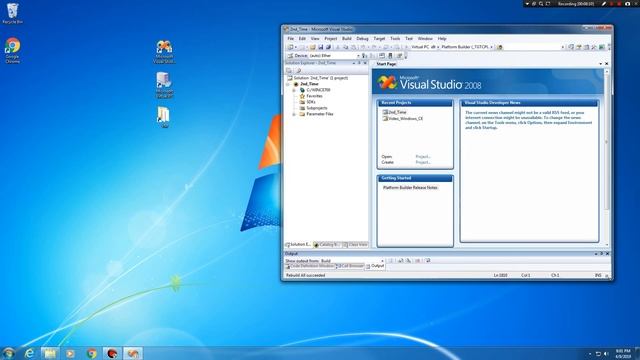Screen dimensions: 640x360
Task: Open the Microsoft Visual Studio desktop shortcut
Action: tap(164, 52)
